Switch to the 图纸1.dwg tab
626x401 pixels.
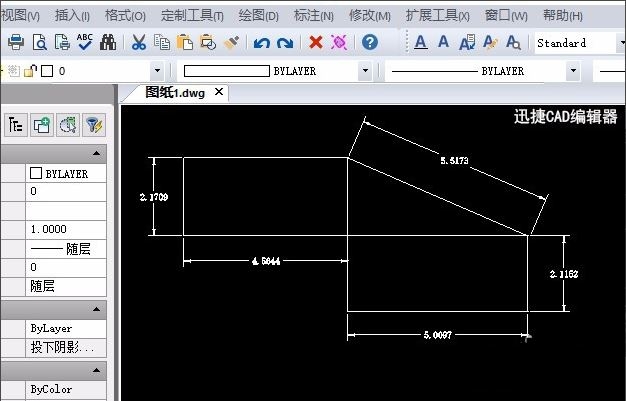(174, 92)
